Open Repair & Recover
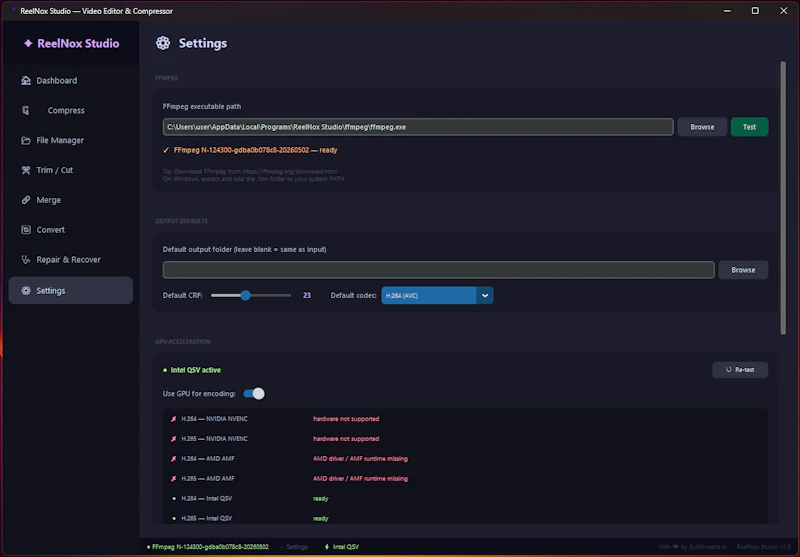 [x=71, y=260]
